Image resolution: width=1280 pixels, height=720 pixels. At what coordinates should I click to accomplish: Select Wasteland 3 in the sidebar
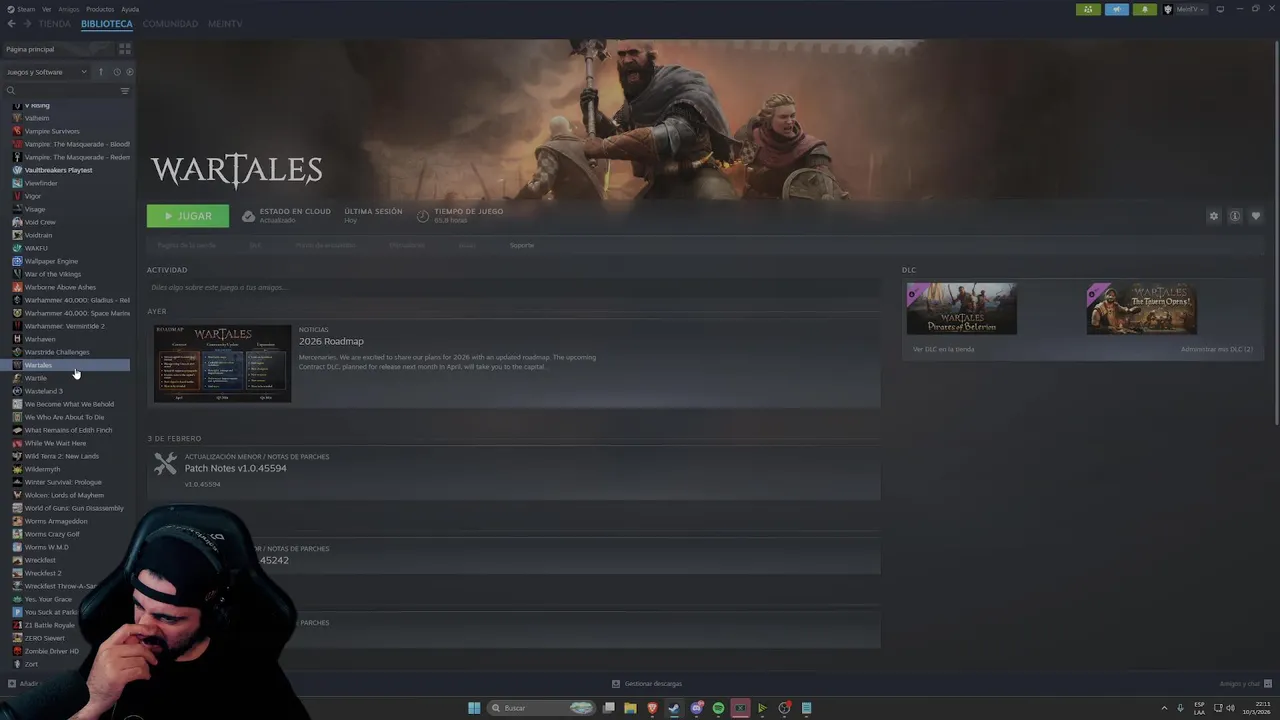pyautogui.click(x=43, y=391)
